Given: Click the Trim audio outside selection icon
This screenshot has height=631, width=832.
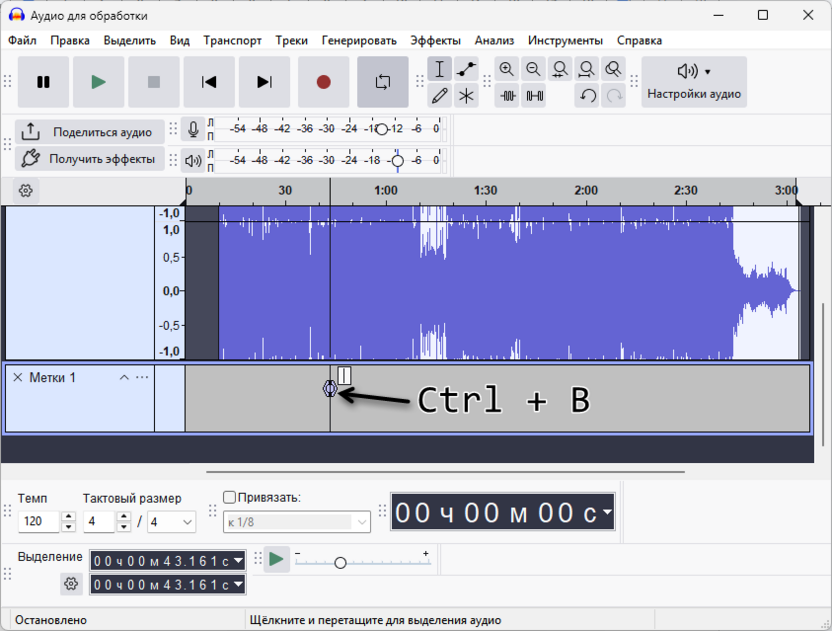Looking at the screenshot, I should [507, 97].
